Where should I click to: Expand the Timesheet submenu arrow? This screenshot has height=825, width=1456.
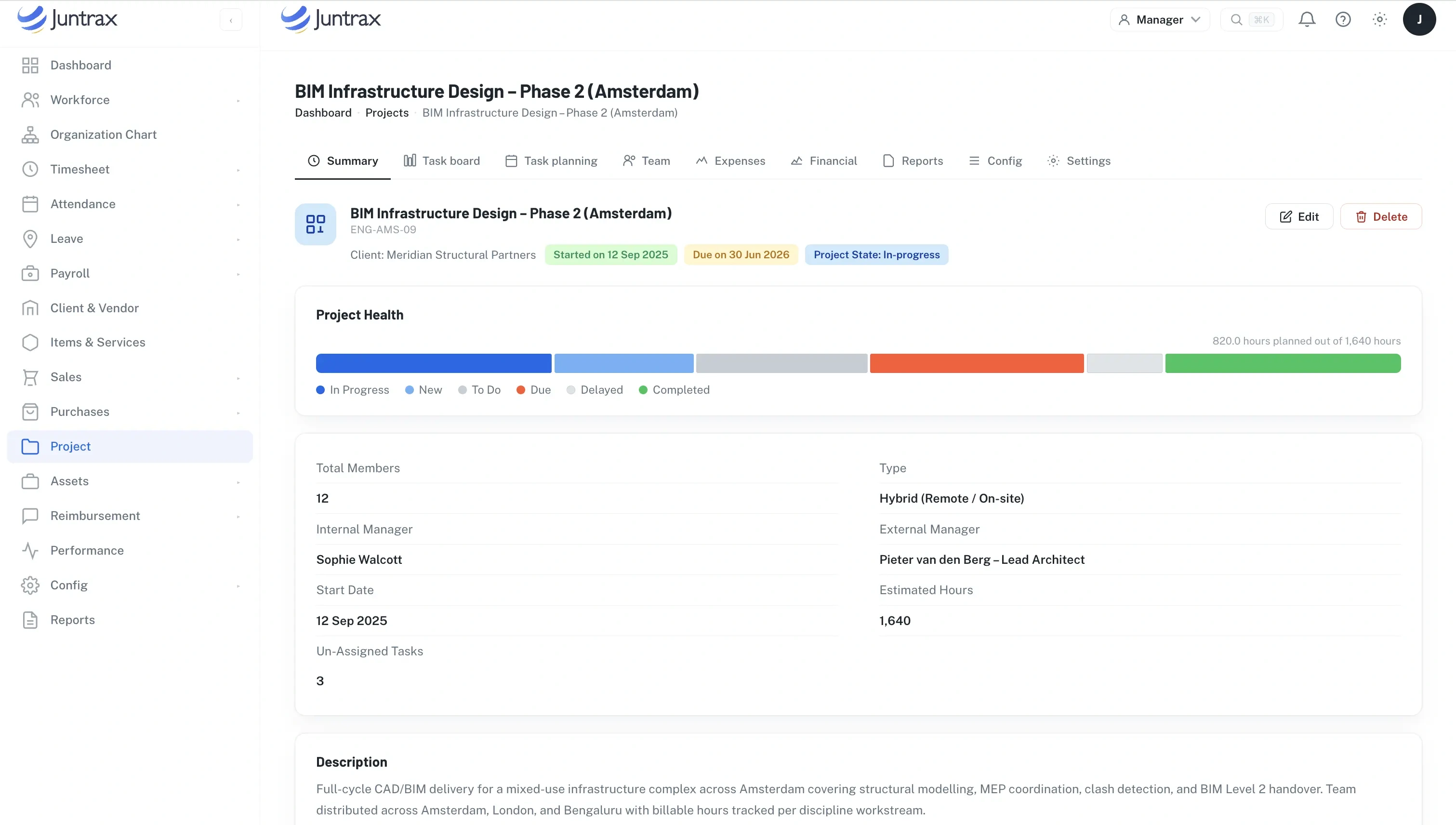[x=238, y=170]
